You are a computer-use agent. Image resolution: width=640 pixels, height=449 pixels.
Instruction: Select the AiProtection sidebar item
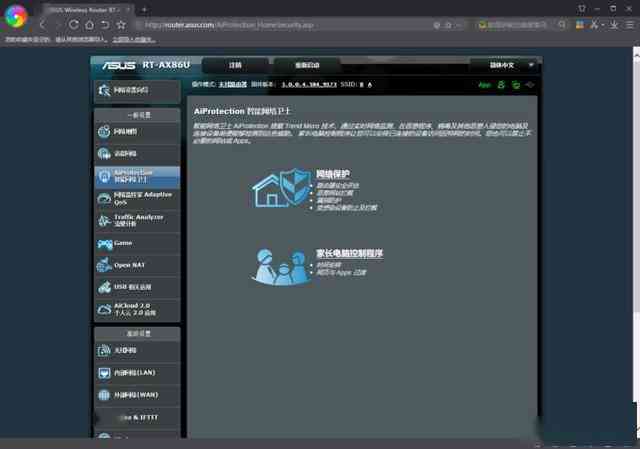[x=137, y=176]
